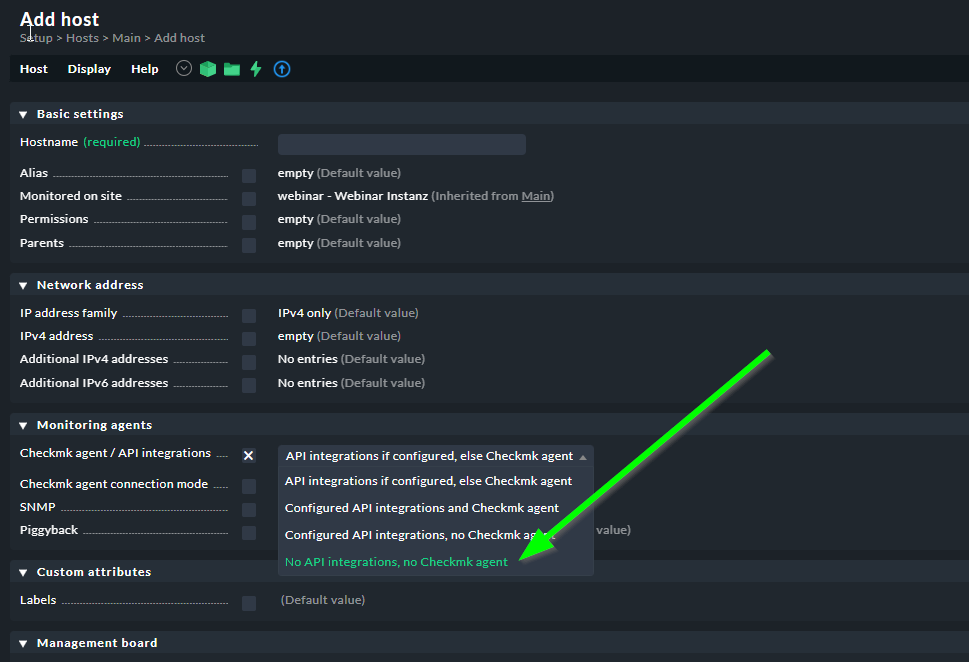Image resolution: width=969 pixels, height=662 pixels.
Task: Click the blue circled up-arrow icon
Action: pos(282,69)
